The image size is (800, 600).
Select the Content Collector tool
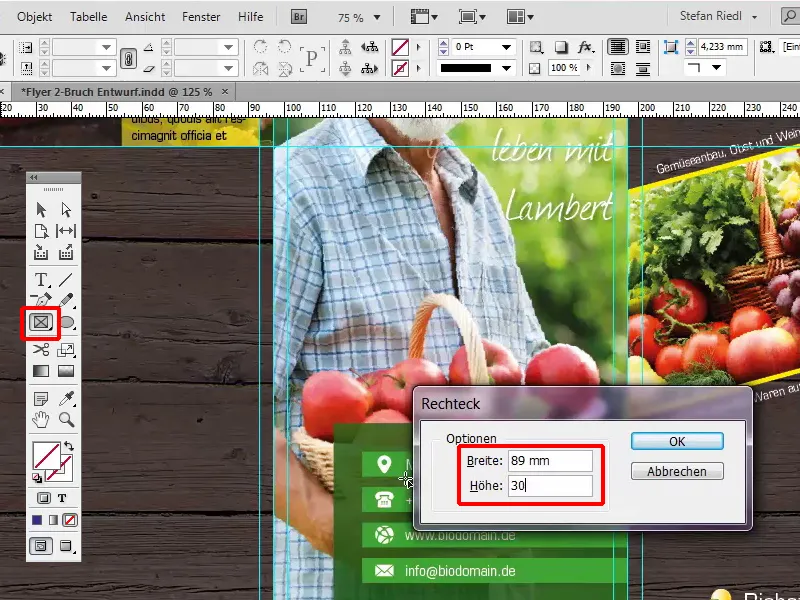[41, 252]
